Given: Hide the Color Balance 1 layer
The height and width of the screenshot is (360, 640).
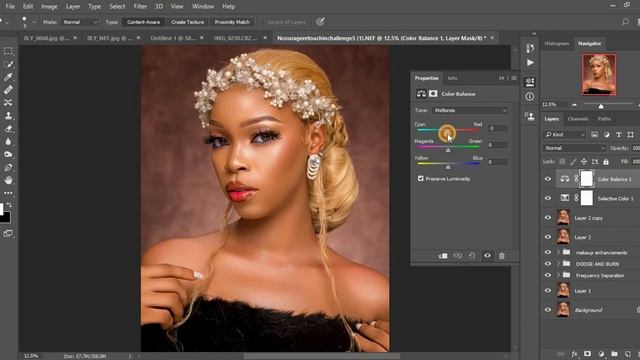Looking at the screenshot, I should (548, 179).
